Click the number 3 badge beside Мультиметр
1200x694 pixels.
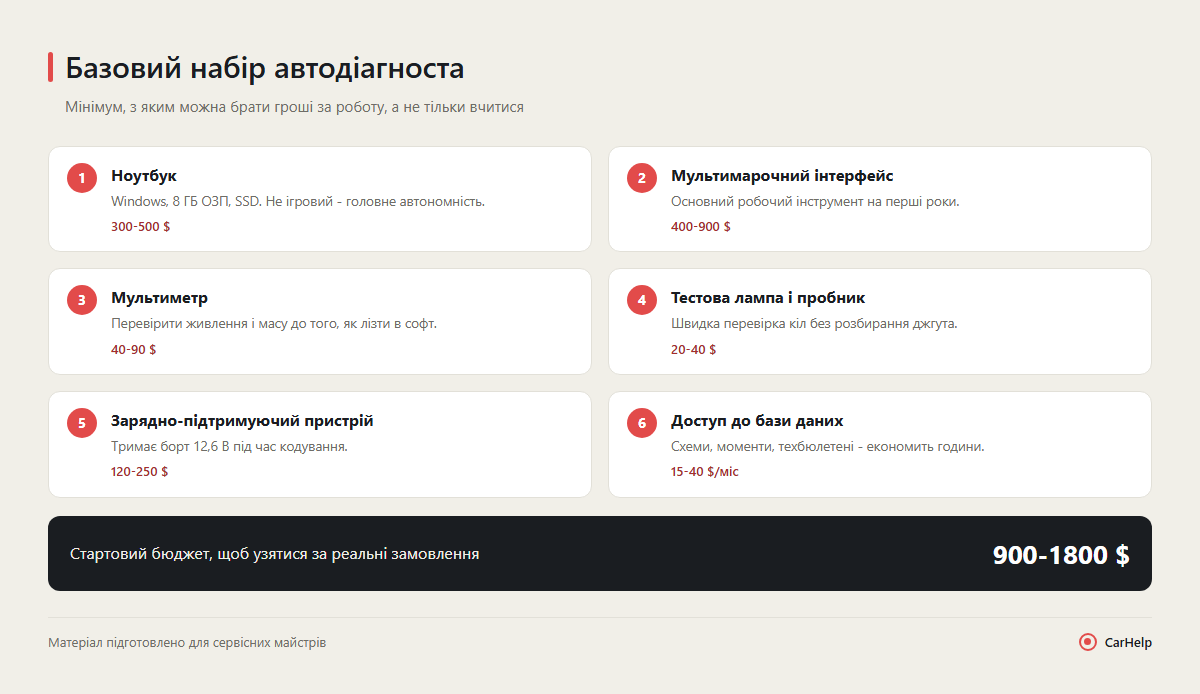[82, 300]
